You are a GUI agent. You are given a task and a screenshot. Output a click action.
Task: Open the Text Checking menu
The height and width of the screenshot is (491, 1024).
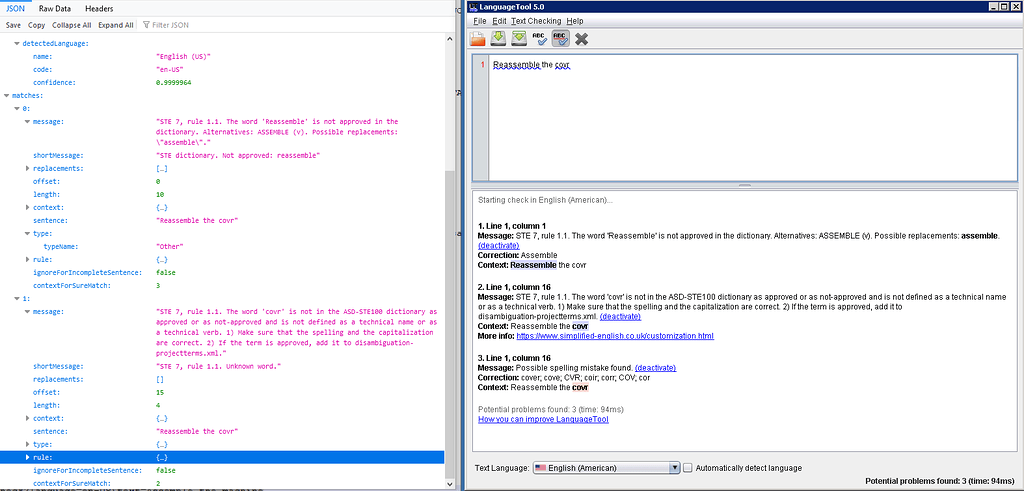pos(536,21)
